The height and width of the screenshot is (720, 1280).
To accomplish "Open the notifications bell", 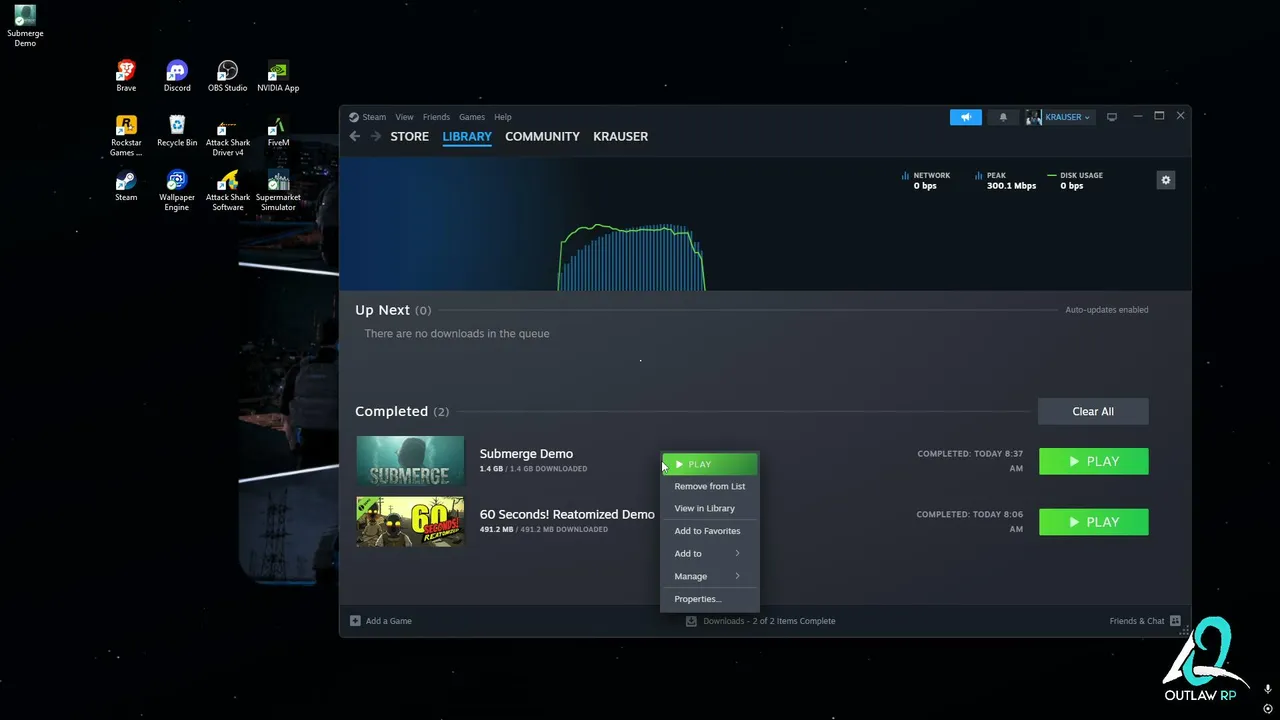I will click(x=1003, y=117).
